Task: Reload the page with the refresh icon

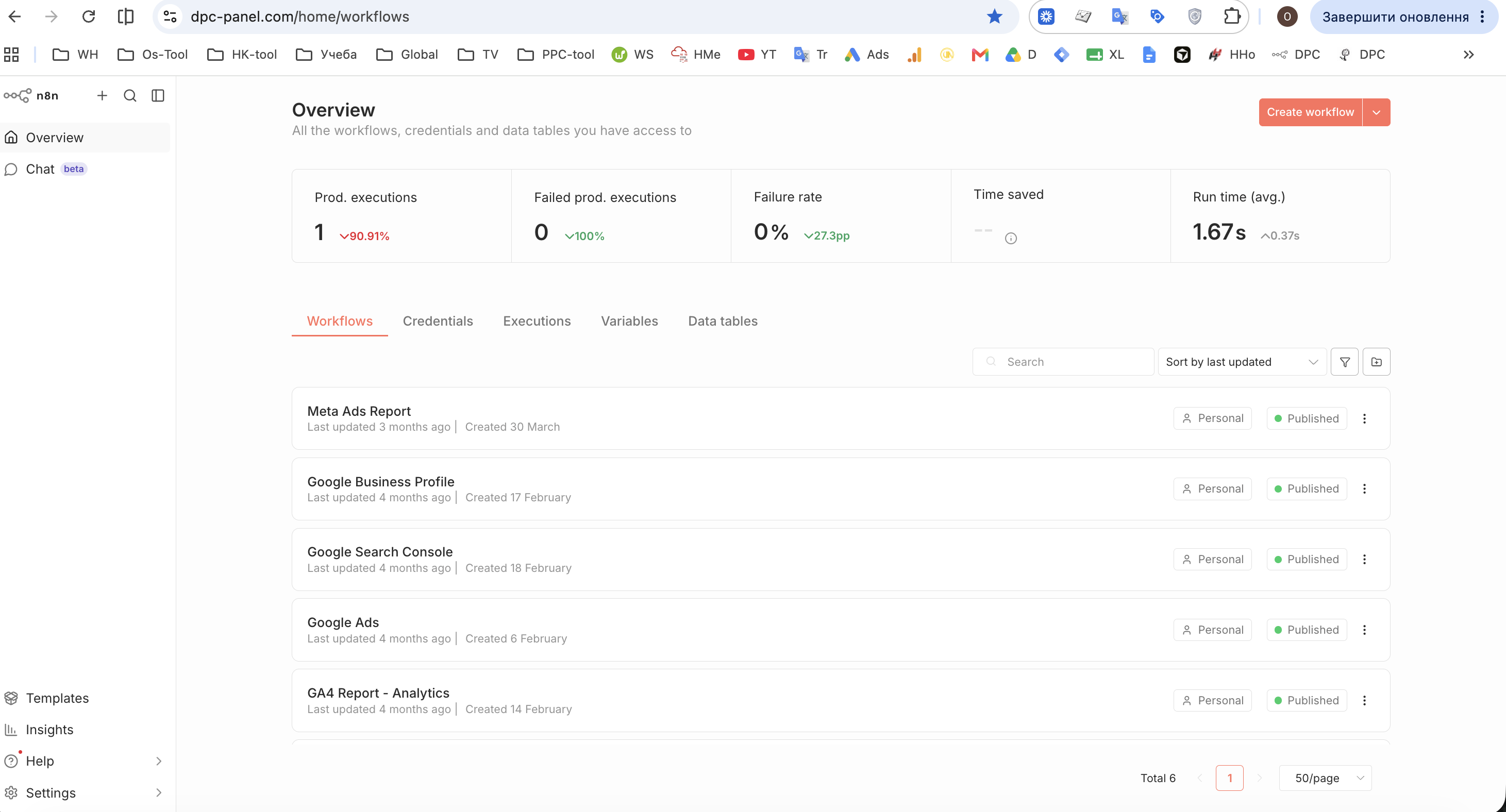Action: [x=88, y=16]
